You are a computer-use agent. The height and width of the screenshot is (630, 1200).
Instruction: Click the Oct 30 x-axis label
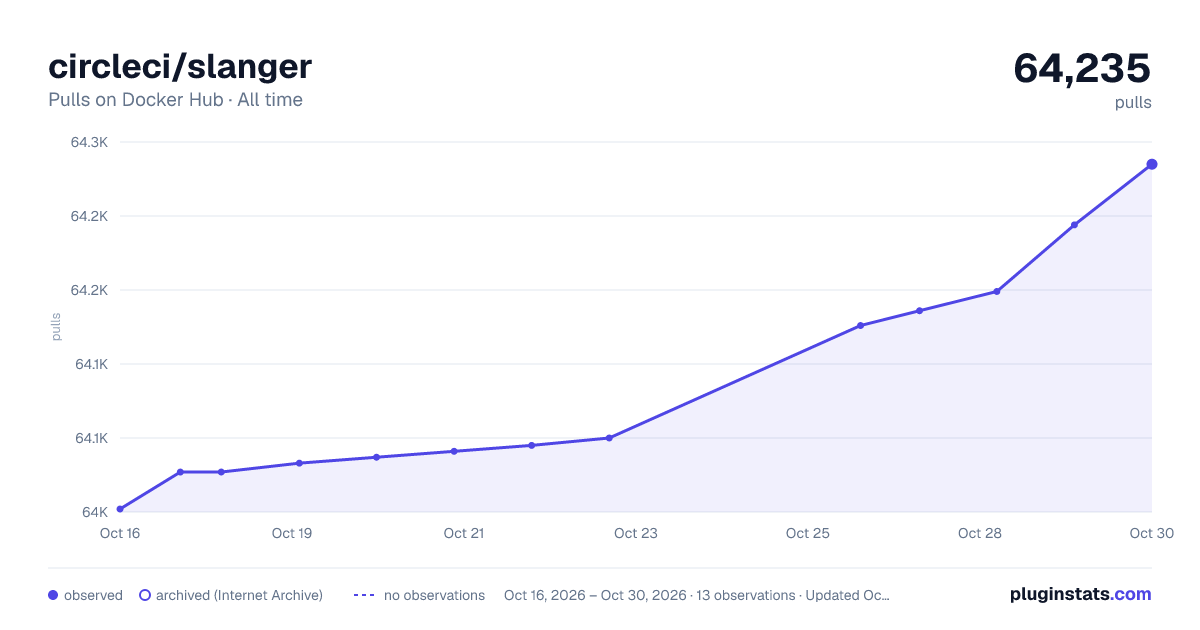[1150, 533]
